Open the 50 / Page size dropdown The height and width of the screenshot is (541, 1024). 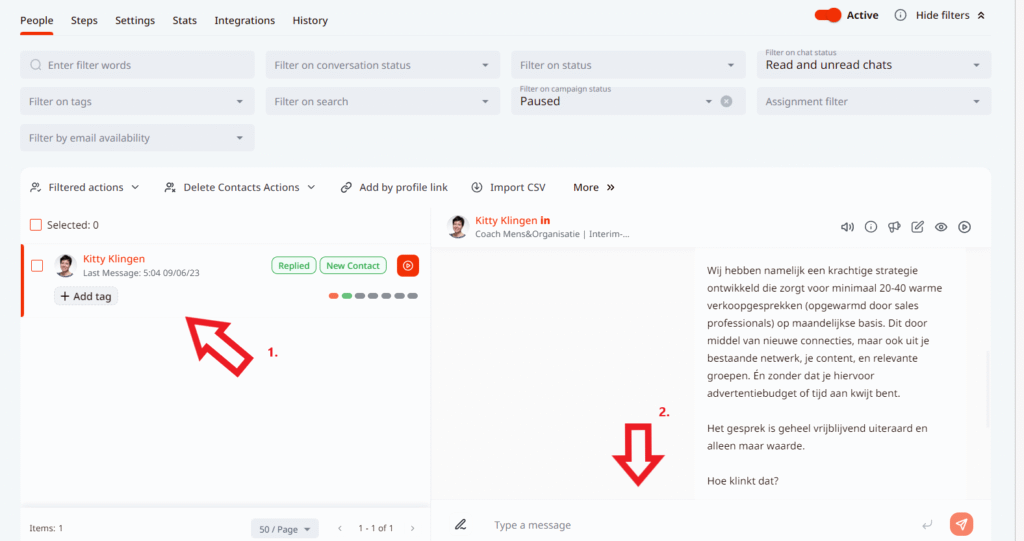[284, 528]
